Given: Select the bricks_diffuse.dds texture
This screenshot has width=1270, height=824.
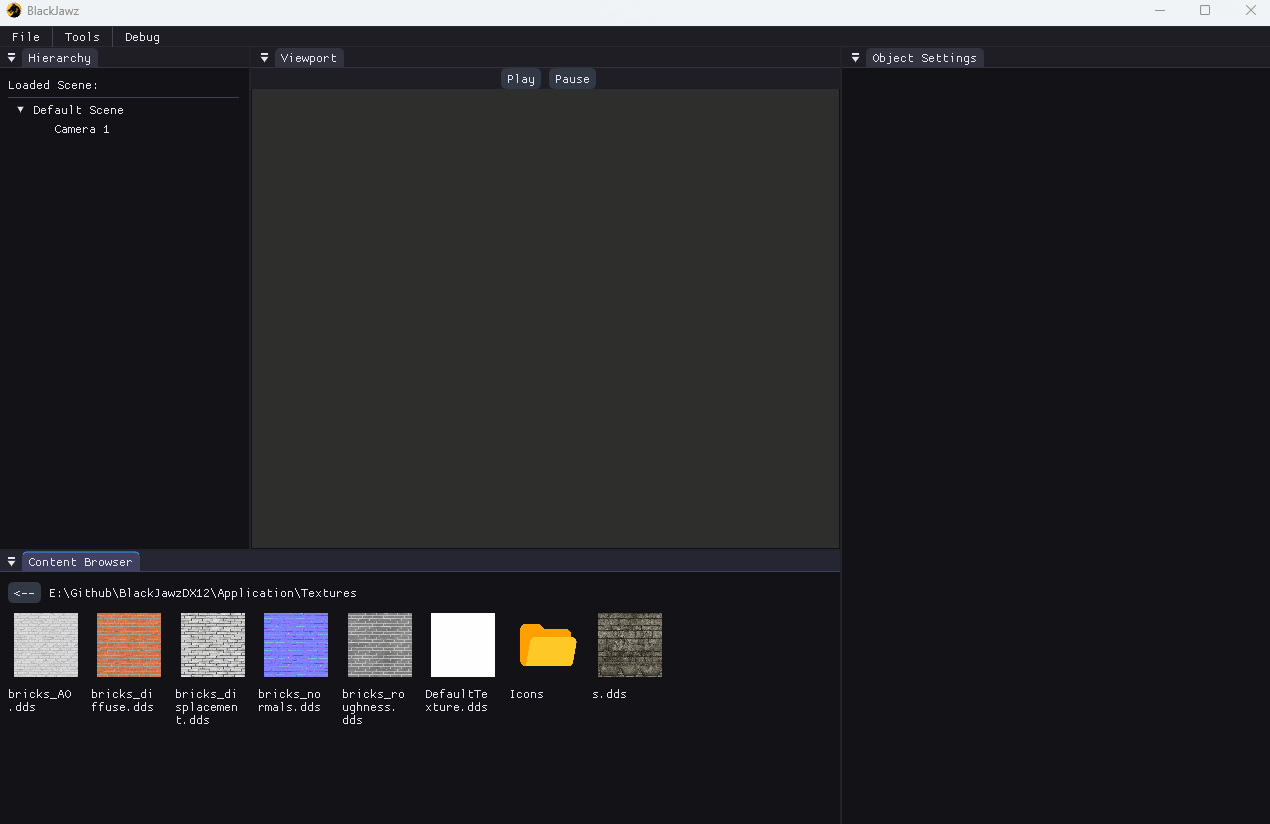Looking at the screenshot, I should pos(128,645).
